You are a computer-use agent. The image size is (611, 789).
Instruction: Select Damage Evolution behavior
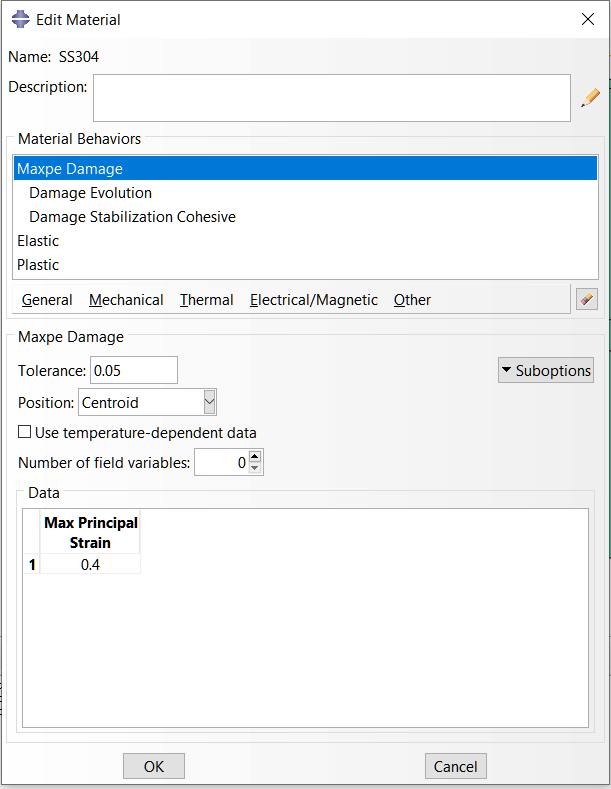pos(91,193)
